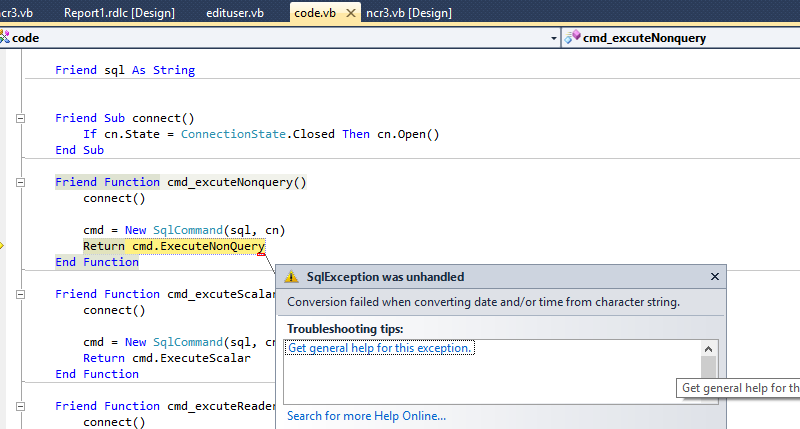Click the 'Troubleshooting tips:' heading
Screen dimensions: 800x429
(345, 329)
